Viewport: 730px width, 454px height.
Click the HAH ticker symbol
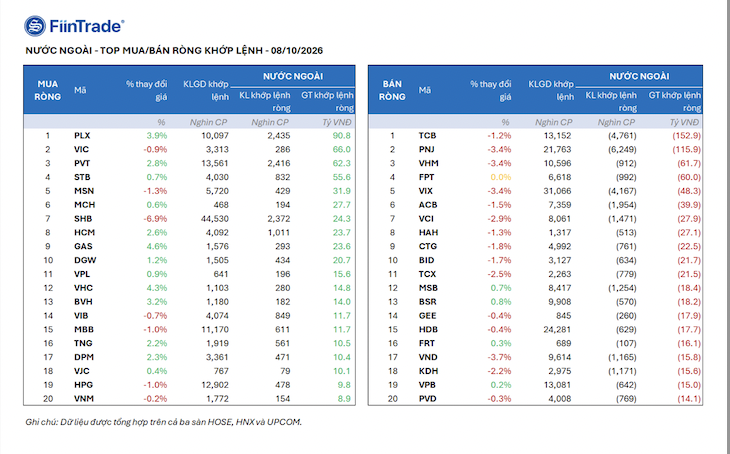pos(428,232)
